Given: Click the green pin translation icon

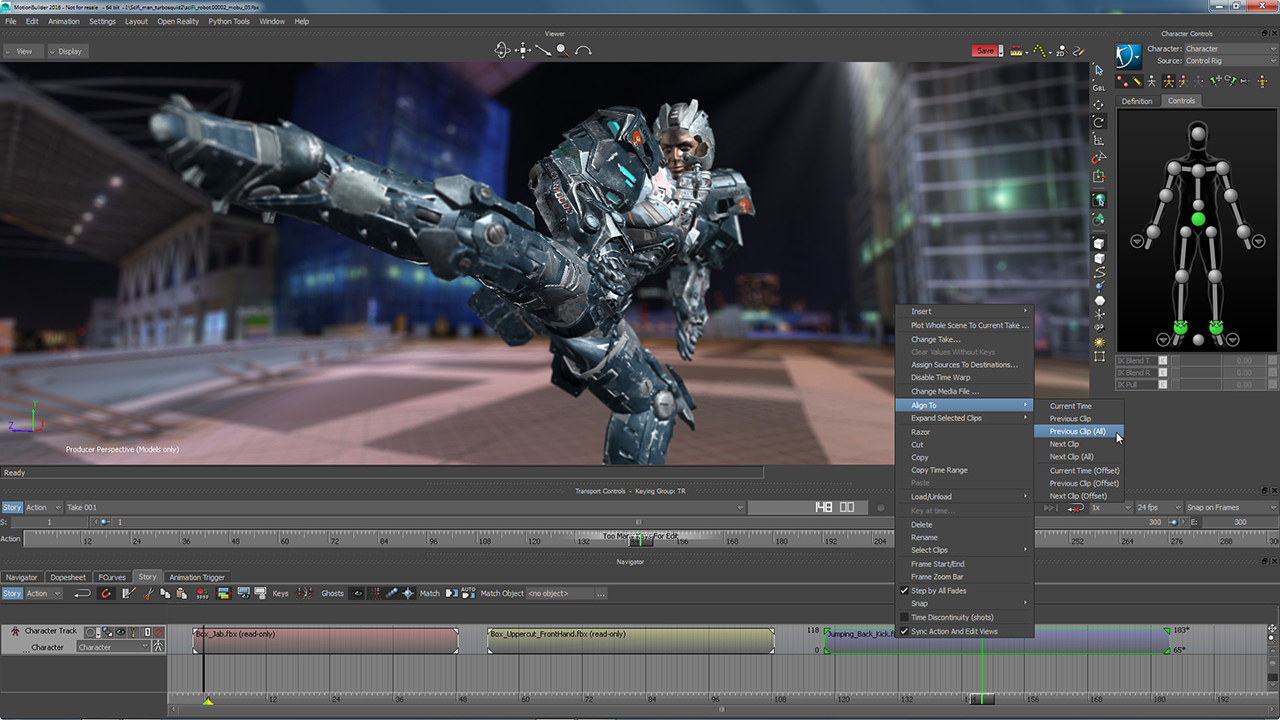Looking at the screenshot, I should pyautogui.click(x=1215, y=81).
